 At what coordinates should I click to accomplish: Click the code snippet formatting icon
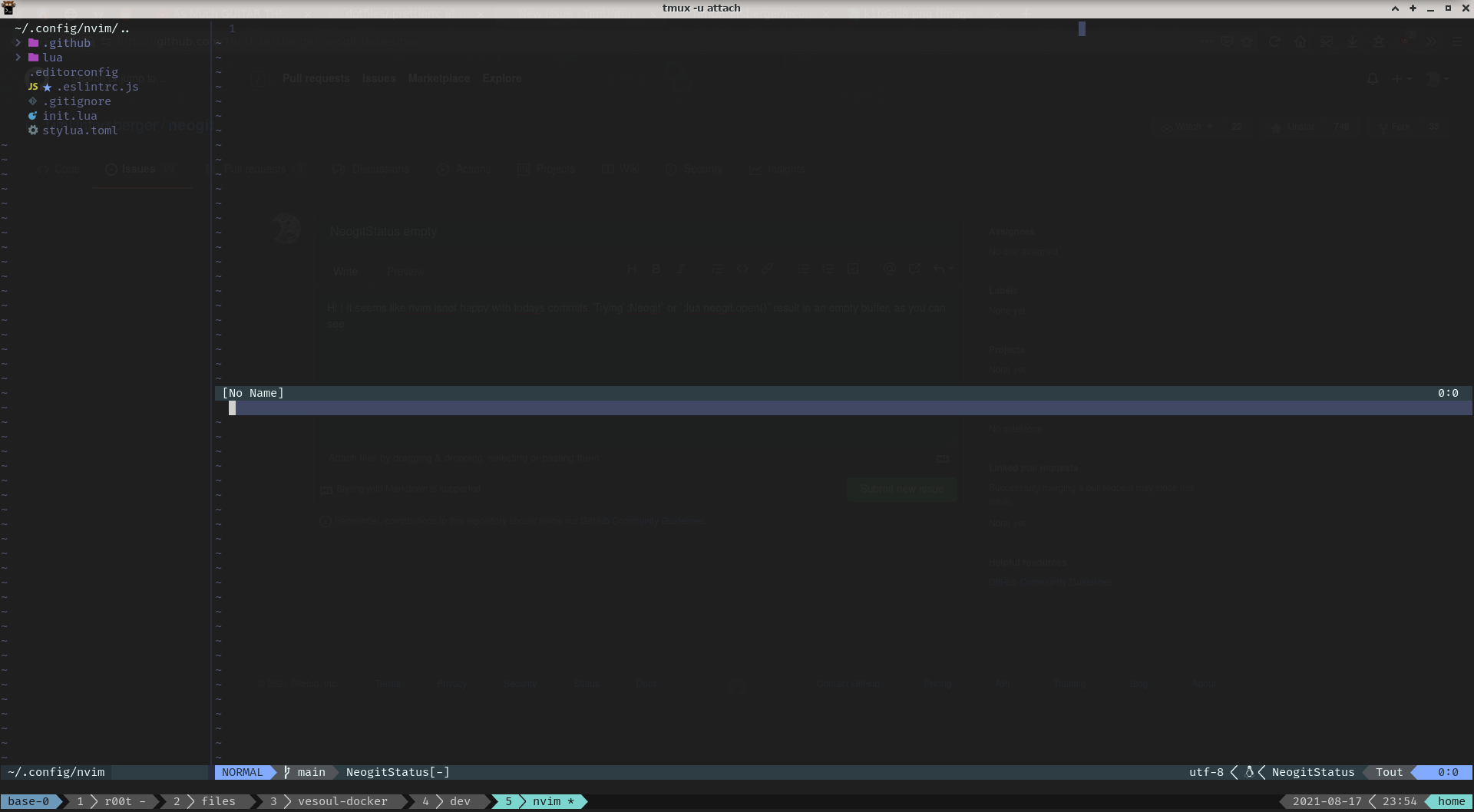point(742,269)
